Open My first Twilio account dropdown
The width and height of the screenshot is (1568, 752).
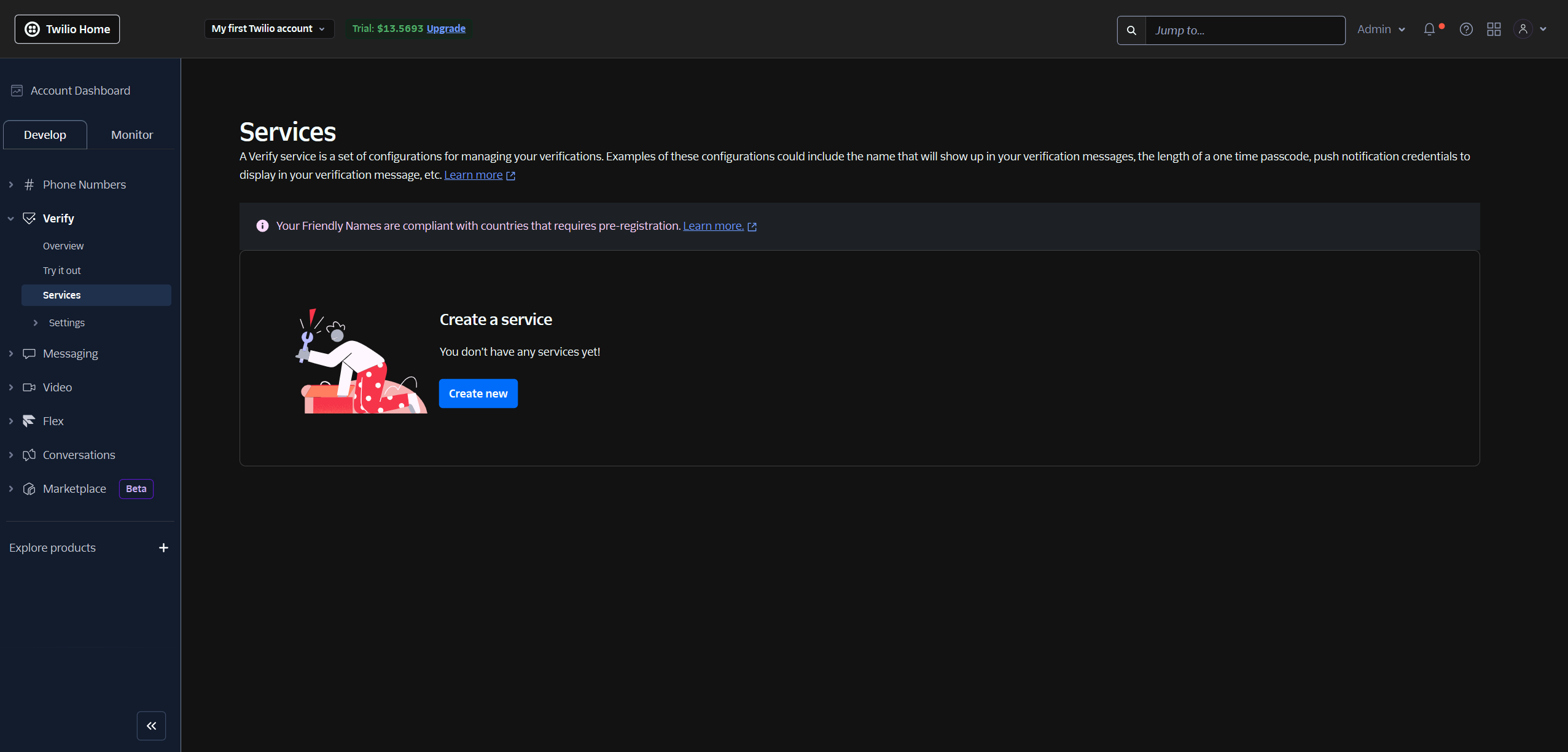[x=268, y=29]
